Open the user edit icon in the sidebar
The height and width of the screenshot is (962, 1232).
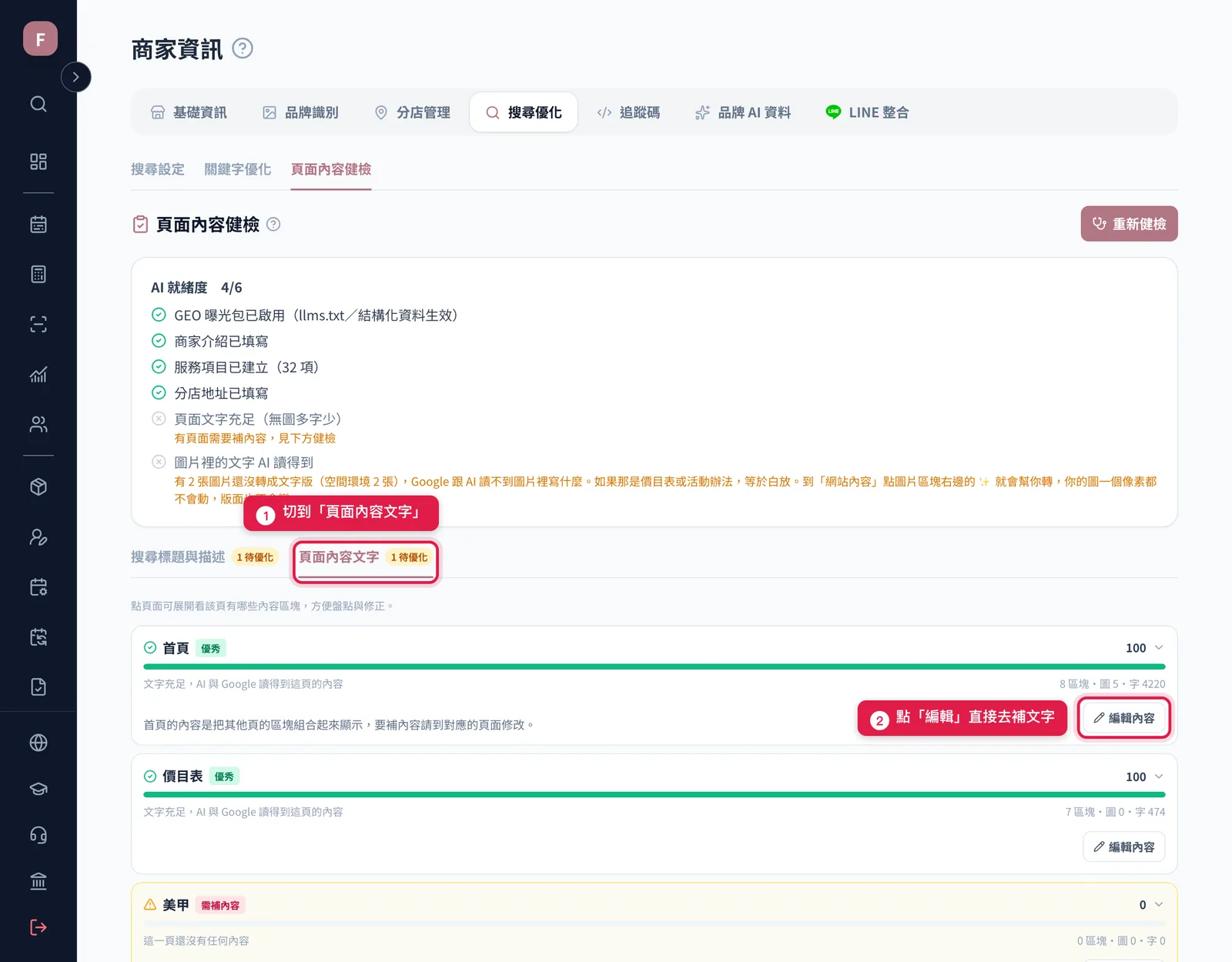[x=38, y=537]
